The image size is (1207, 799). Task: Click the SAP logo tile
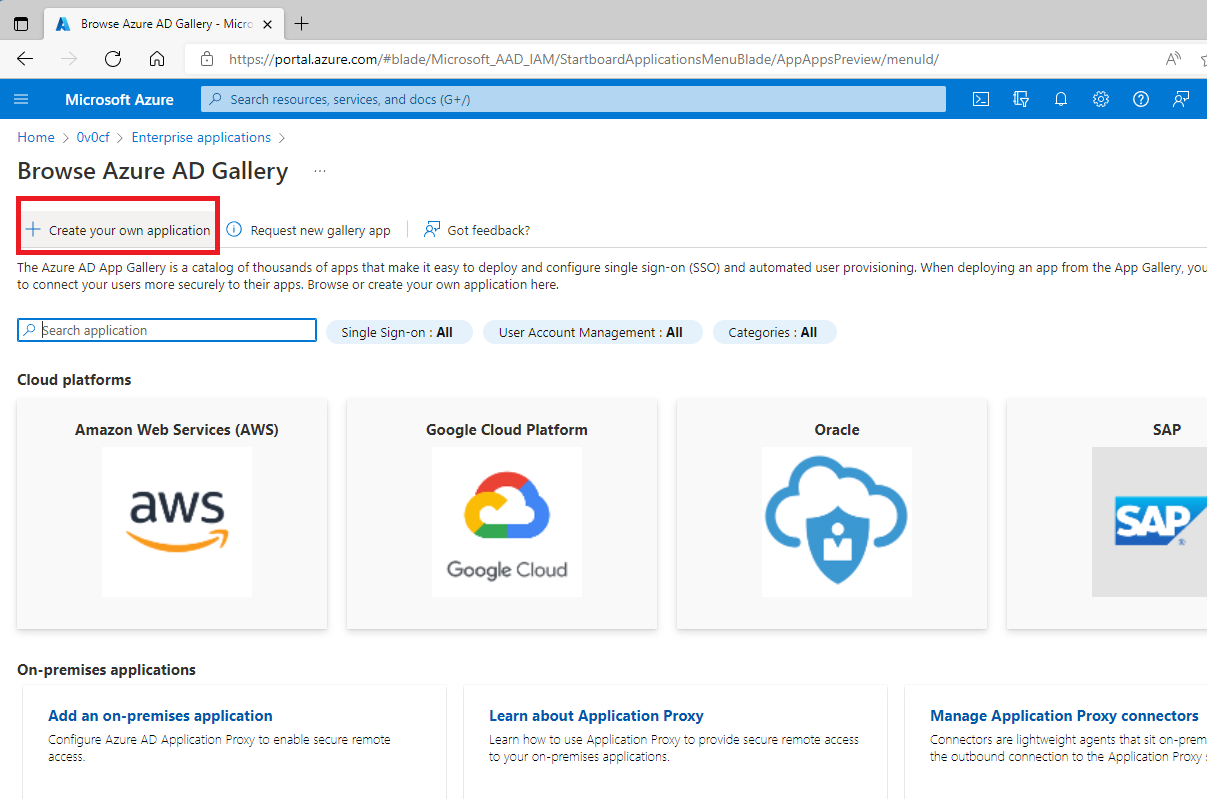pos(1149,522)
